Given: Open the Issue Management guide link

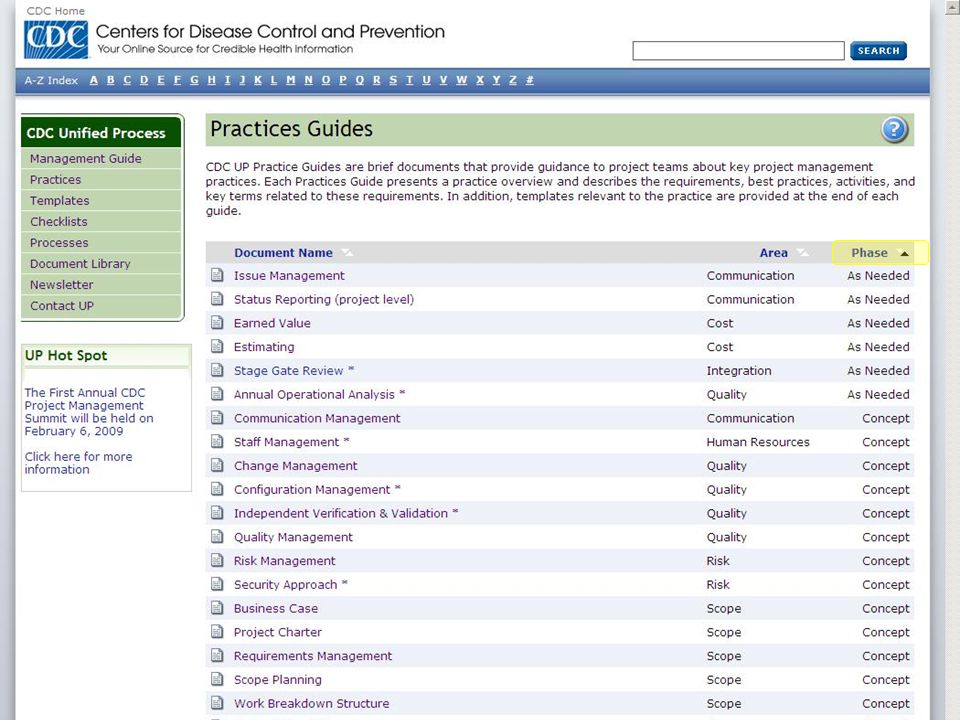Looking at the screenshot, I should click(289, 276).
